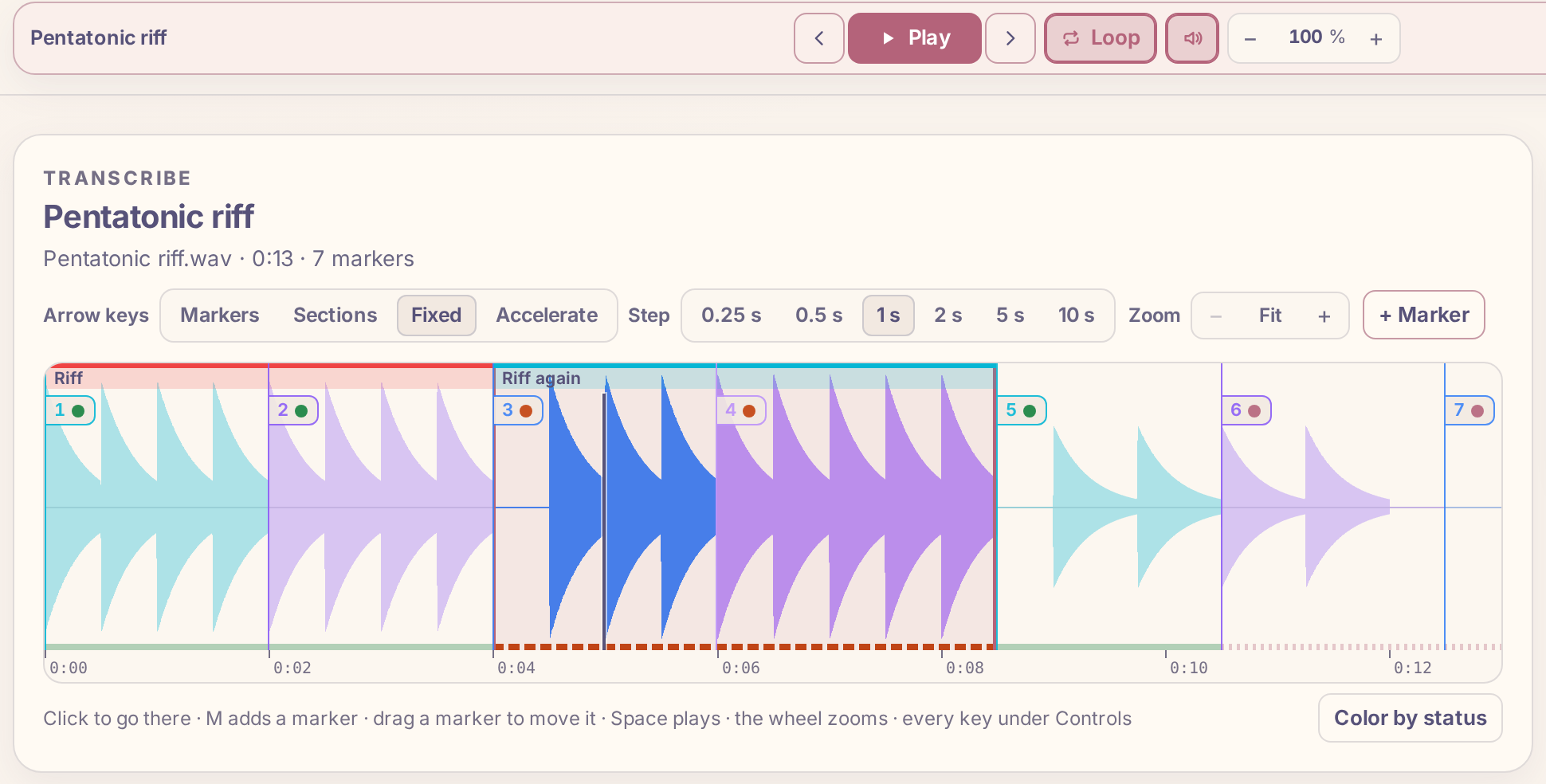Image resolution: width=1546 pixels, height=784 pixels.
Task: Add a new marker with + Marker
Action: click(x=1424, y=315)
